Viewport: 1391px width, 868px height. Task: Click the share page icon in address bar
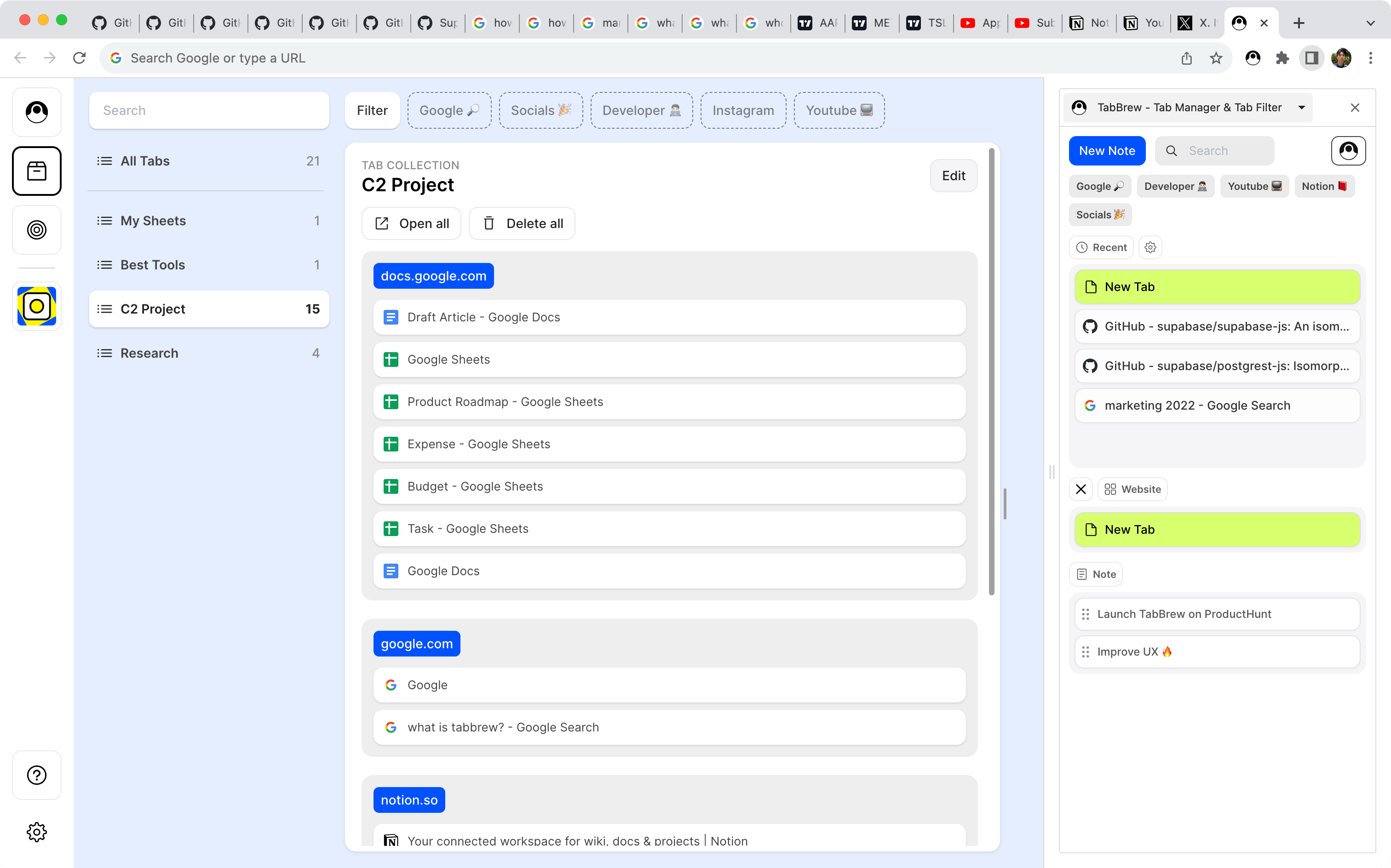1187,58
